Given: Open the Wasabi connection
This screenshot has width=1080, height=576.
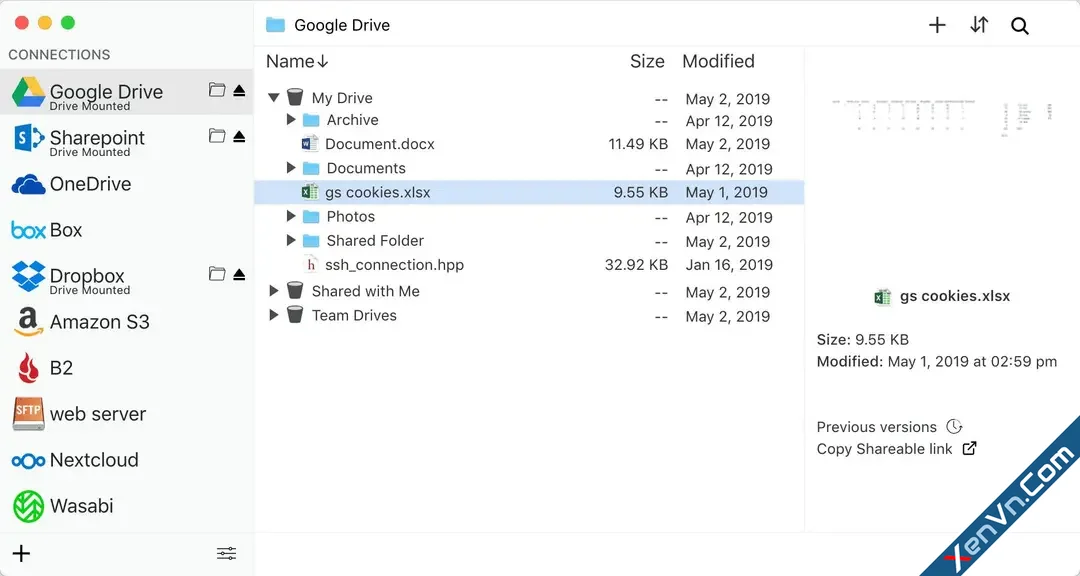Looking at the screenshot, I should pos(127,506).
